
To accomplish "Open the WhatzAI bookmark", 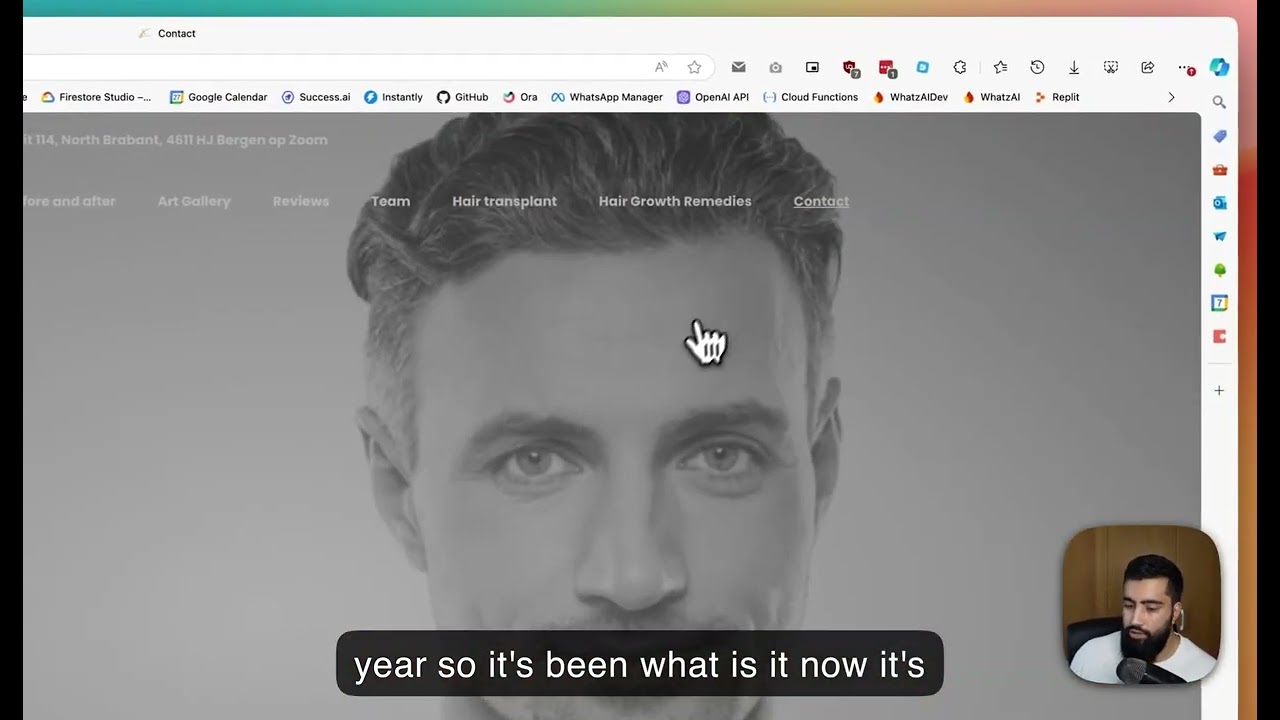I will click(992, 97).
